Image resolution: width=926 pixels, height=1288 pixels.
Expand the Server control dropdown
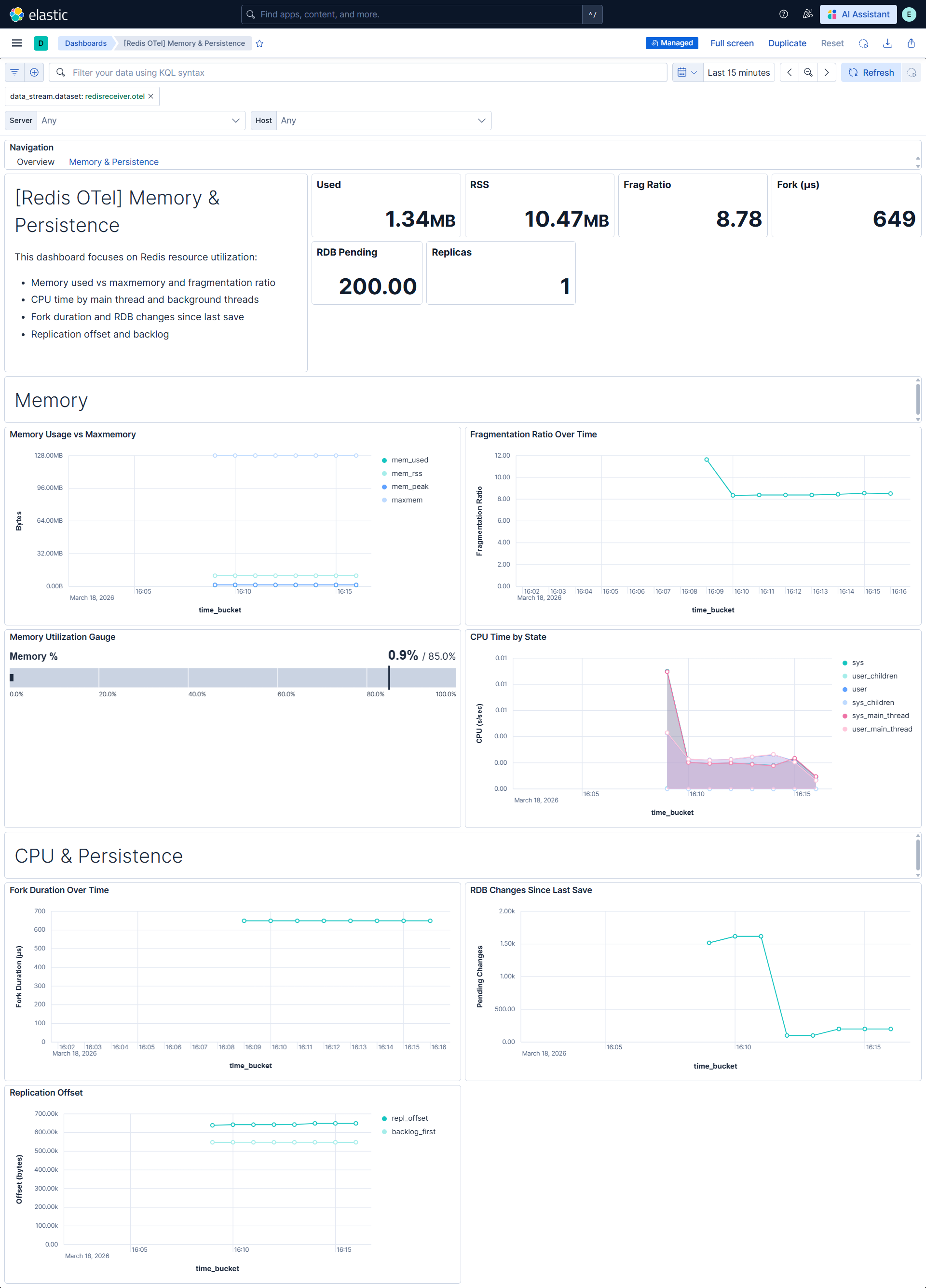coord(140,121)
